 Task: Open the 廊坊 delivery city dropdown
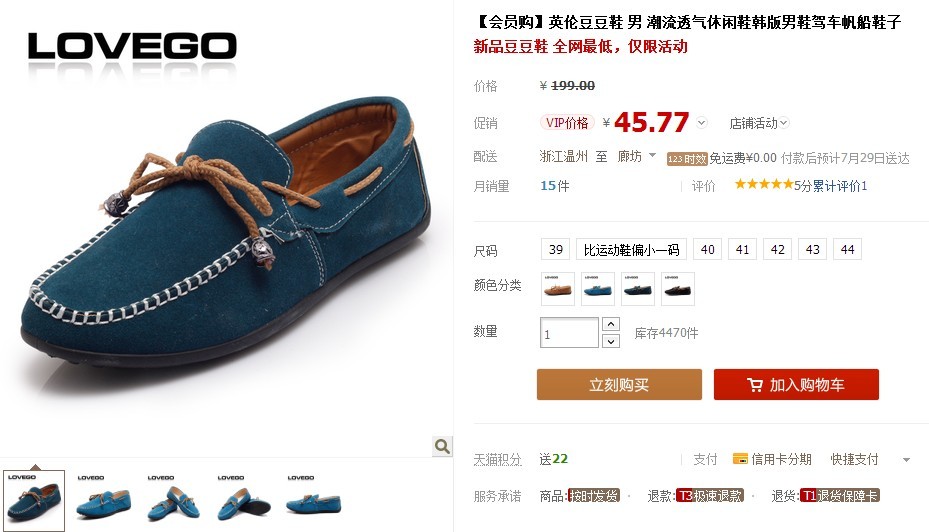point(637,156)
